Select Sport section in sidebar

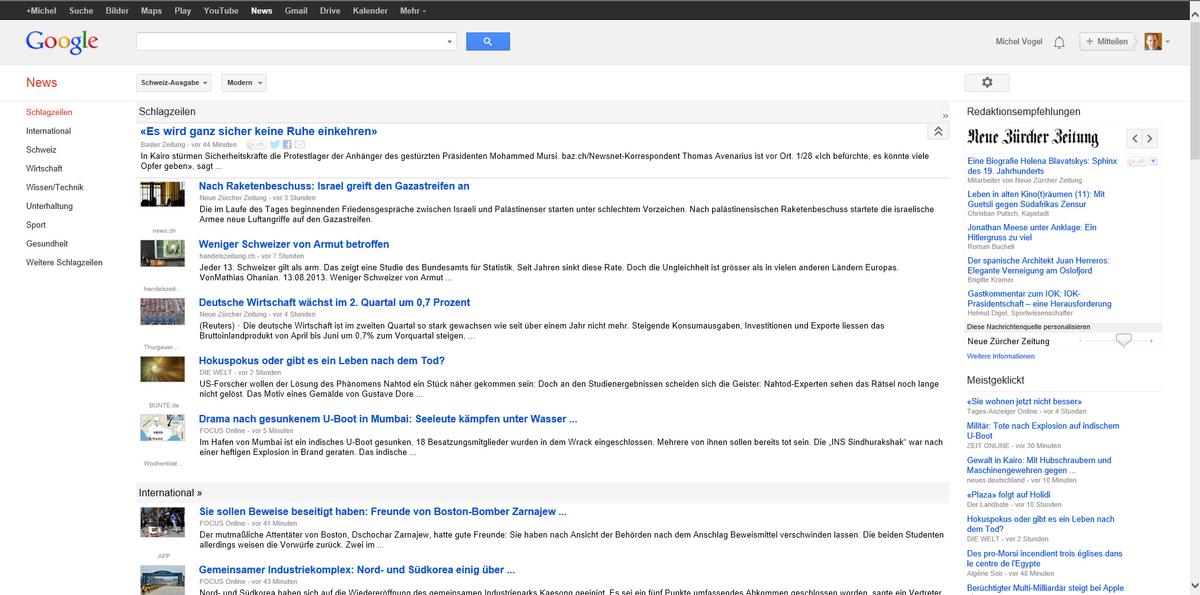36,225
